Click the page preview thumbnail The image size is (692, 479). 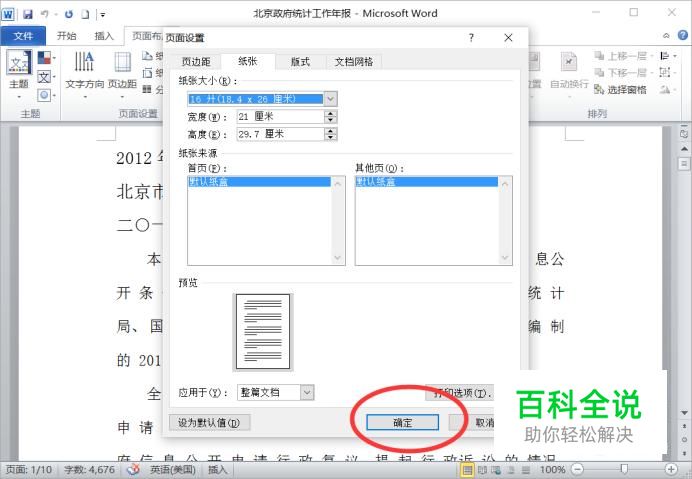point(263,331)
